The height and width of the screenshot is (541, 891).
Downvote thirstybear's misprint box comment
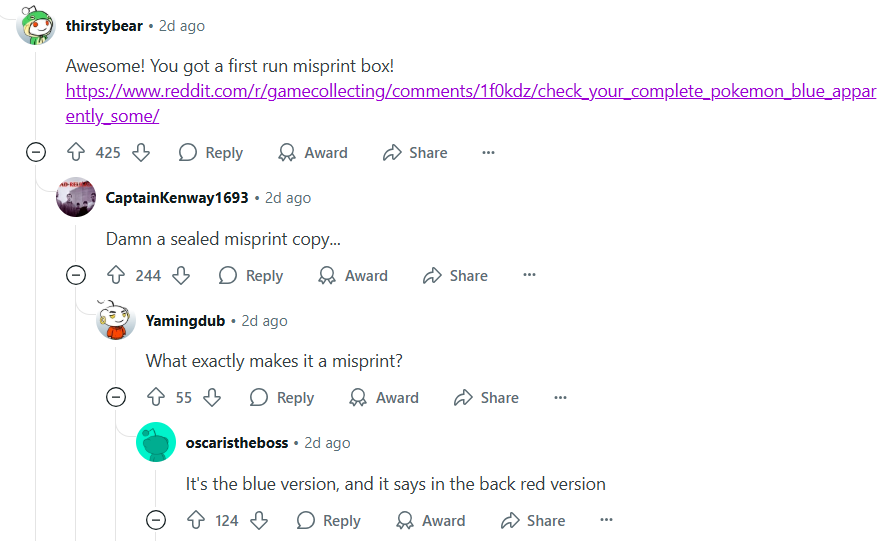(x=141, y=153)
